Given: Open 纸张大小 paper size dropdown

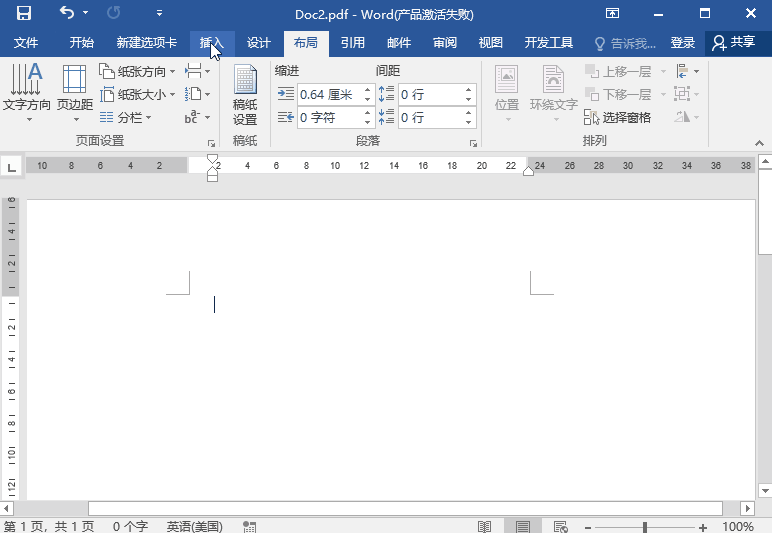Looking at the screenshot, I should coord(137,94).
